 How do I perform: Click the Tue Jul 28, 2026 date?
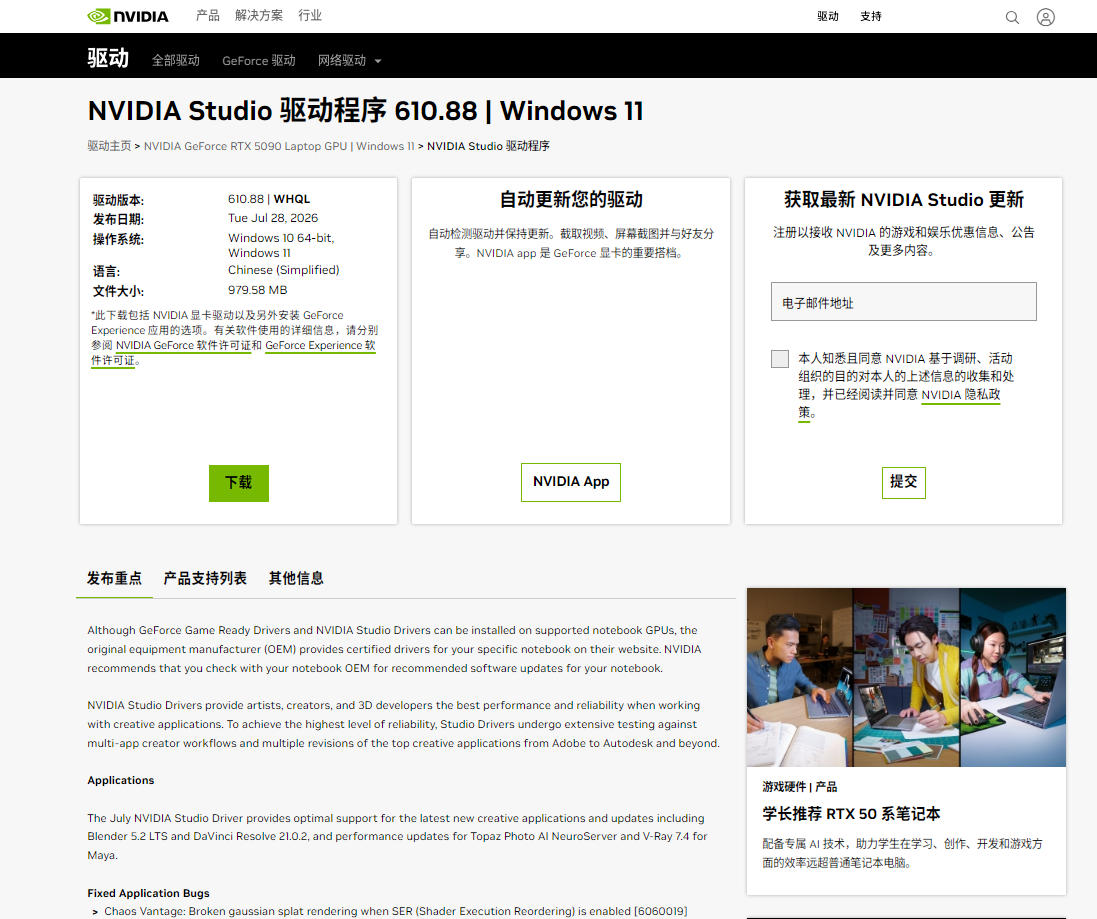[273, 218]
